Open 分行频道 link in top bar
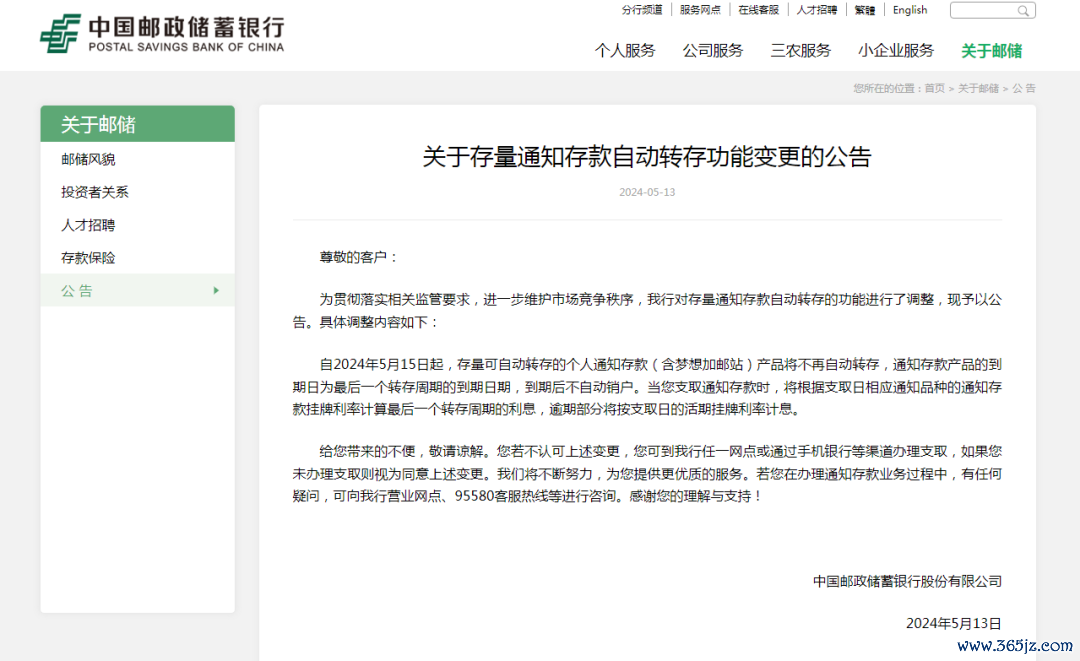This screenshot has width=1080, height=661. pyautogui.click(x=642, y=10)
